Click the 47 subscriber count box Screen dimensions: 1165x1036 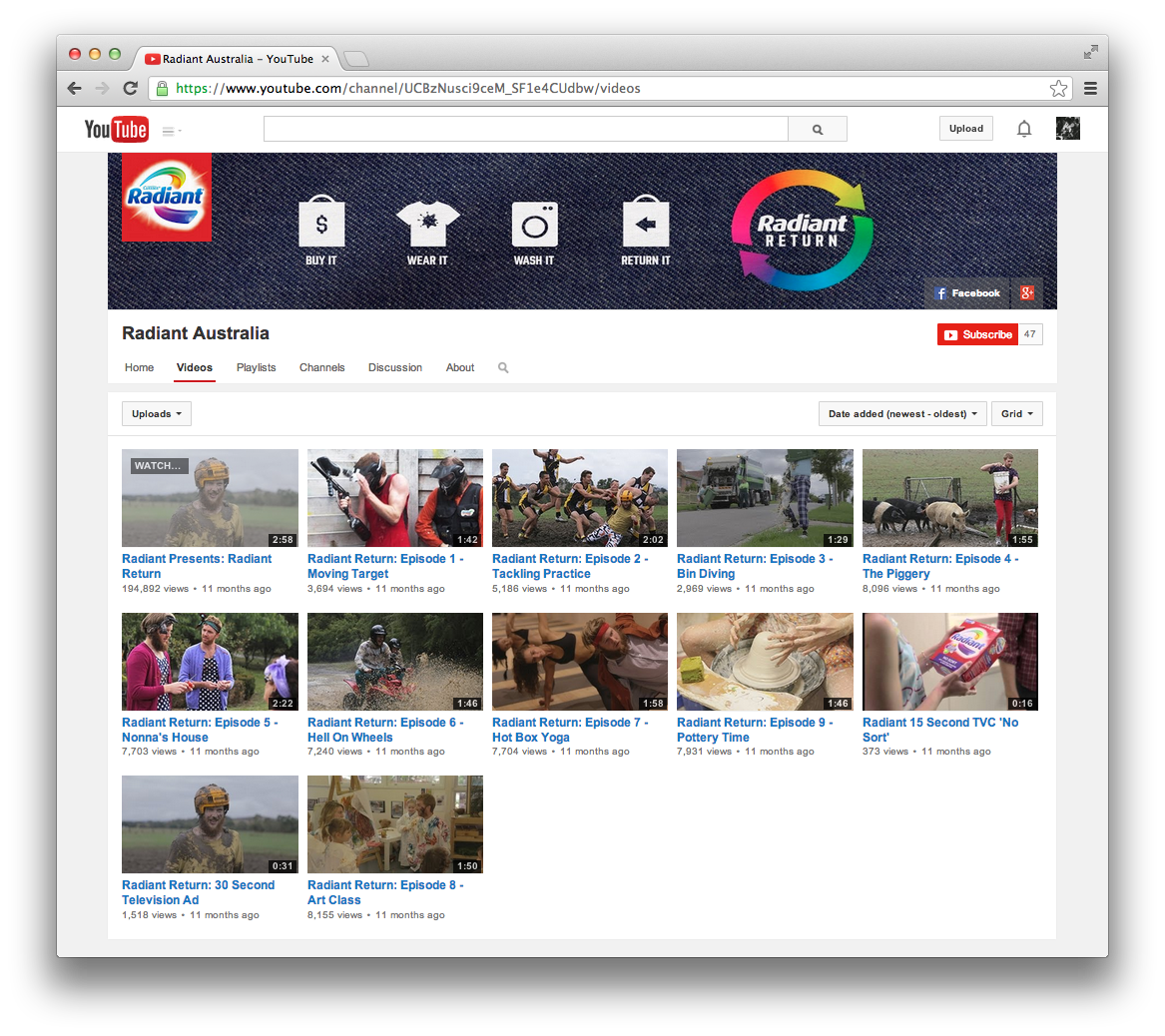click(1030, 334)
